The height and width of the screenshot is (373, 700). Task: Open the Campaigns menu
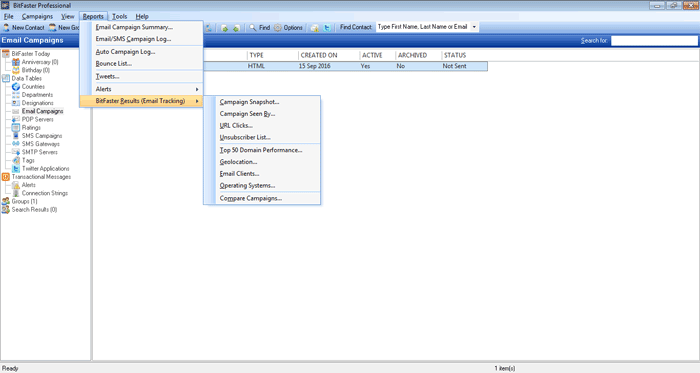point(37,17)
